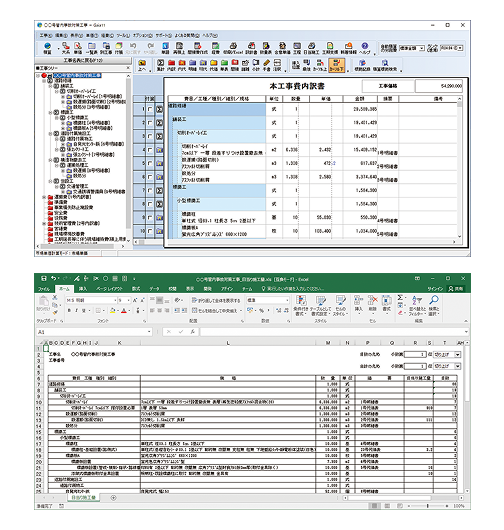Click the font color red A swatch
Screen dimensions: 504x530
124,310
